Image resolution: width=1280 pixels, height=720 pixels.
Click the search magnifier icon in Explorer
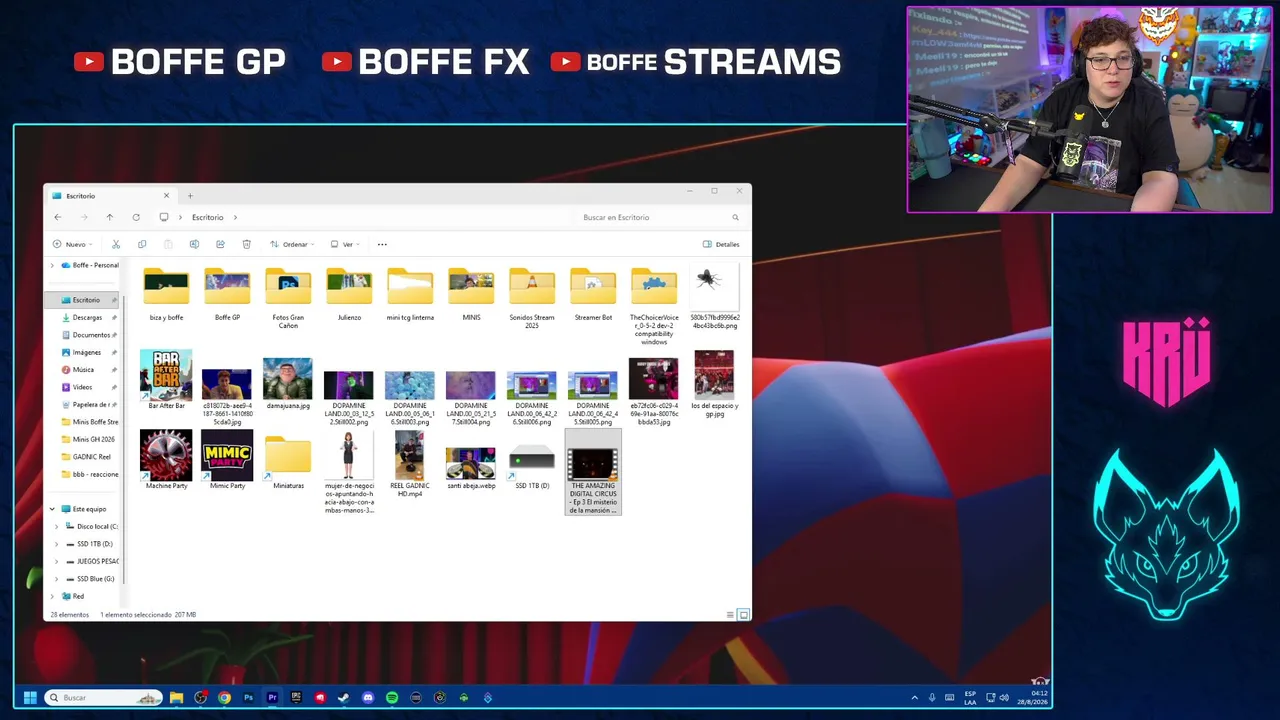click(x=735, y=217)
